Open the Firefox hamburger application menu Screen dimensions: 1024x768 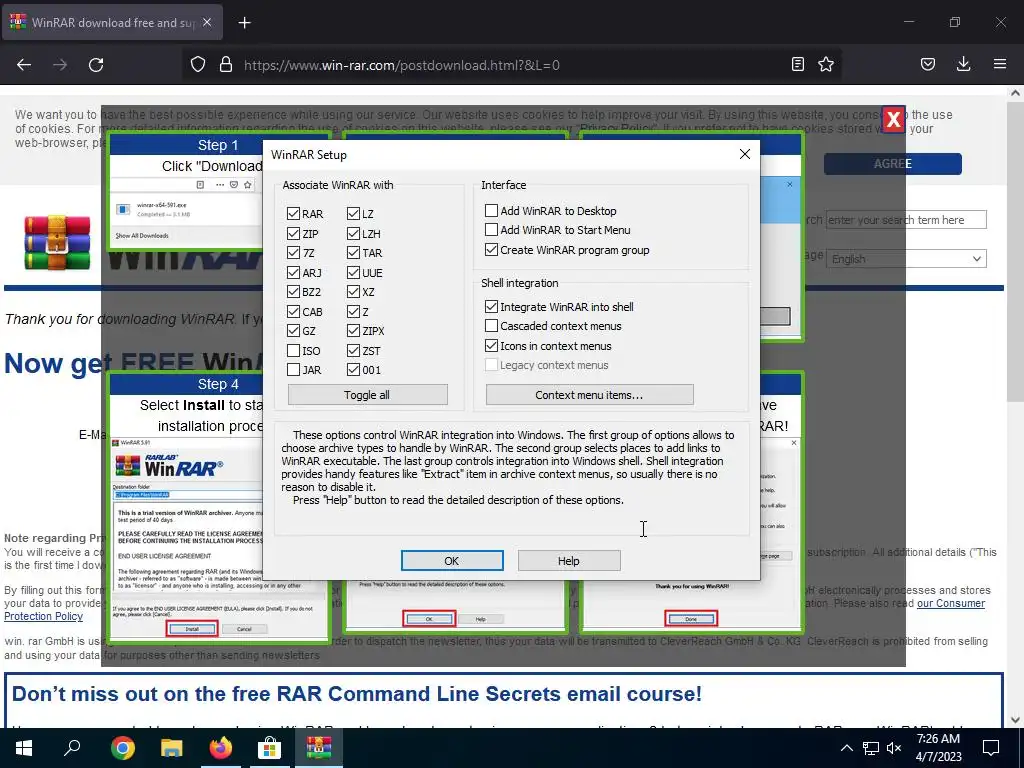pyautogui.click(x=1000, y=65)
